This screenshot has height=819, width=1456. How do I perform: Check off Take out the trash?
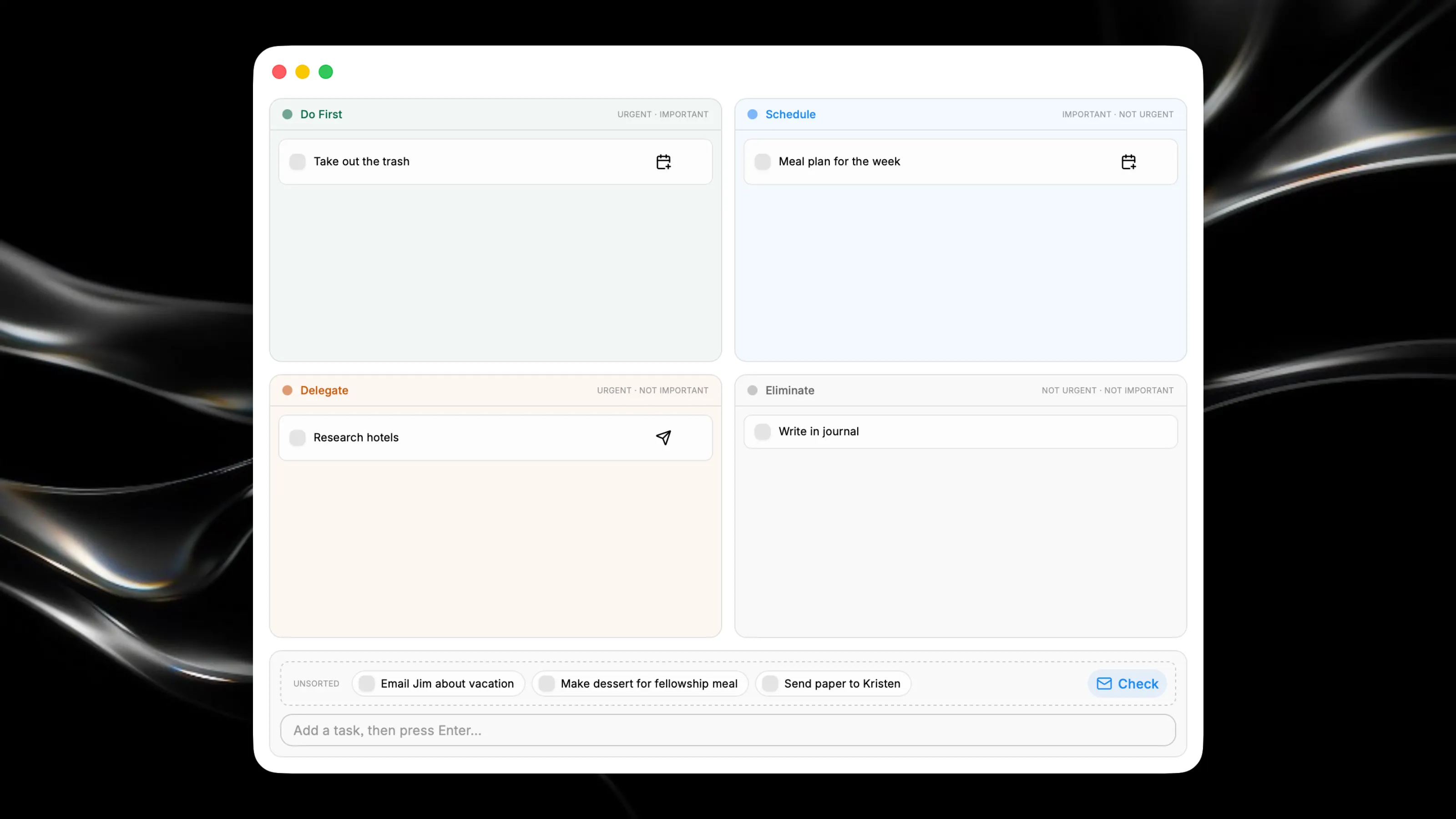(x=297, y=162)
